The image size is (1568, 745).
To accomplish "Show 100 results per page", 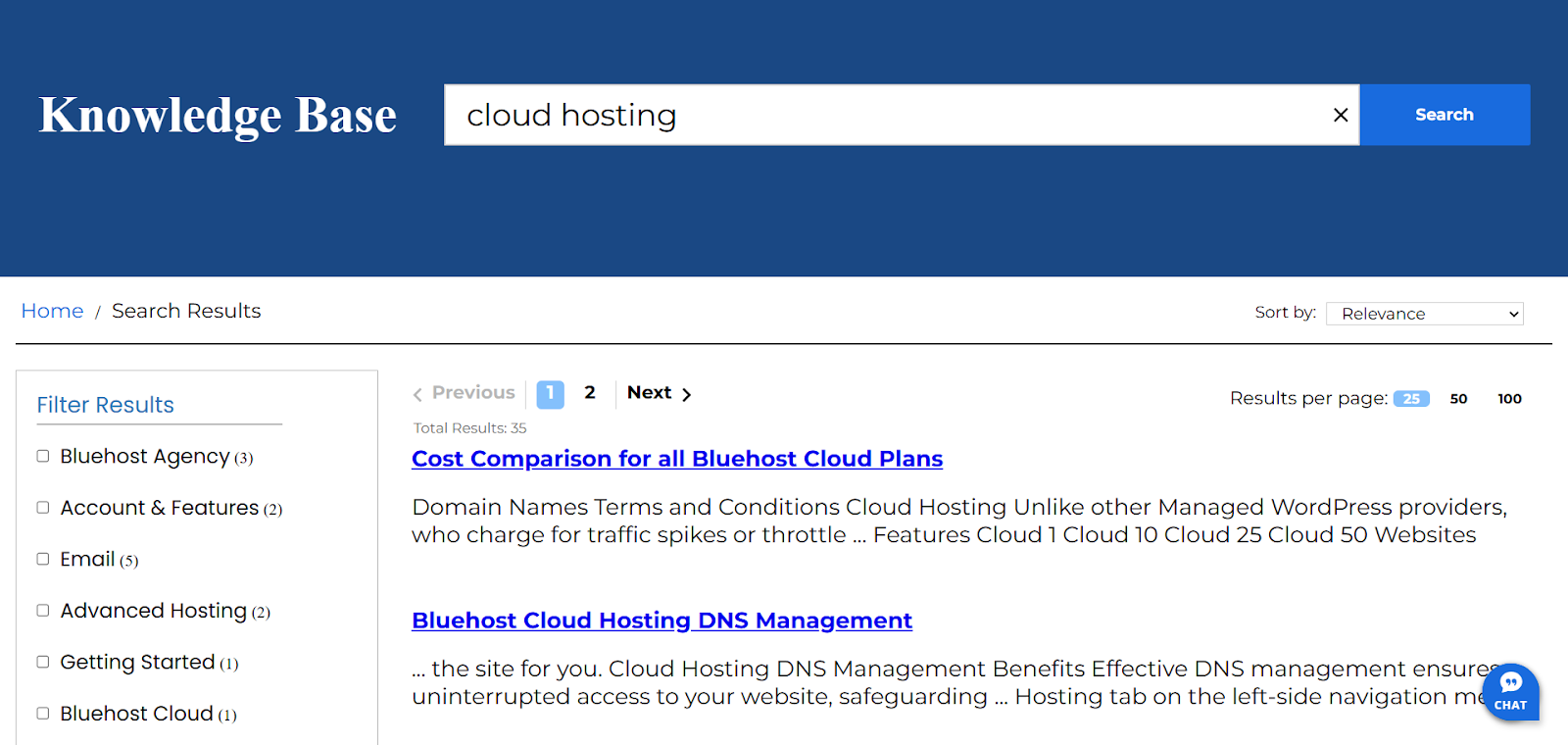I will 1509,399.
